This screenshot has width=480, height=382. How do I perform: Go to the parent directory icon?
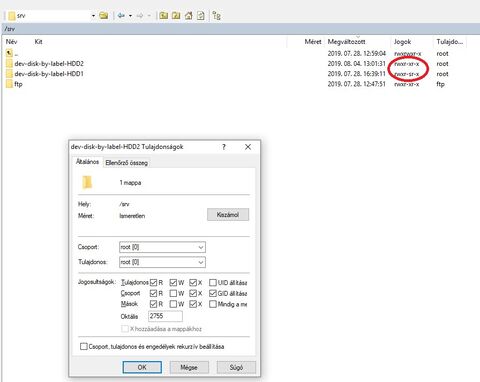click(163, 15)
